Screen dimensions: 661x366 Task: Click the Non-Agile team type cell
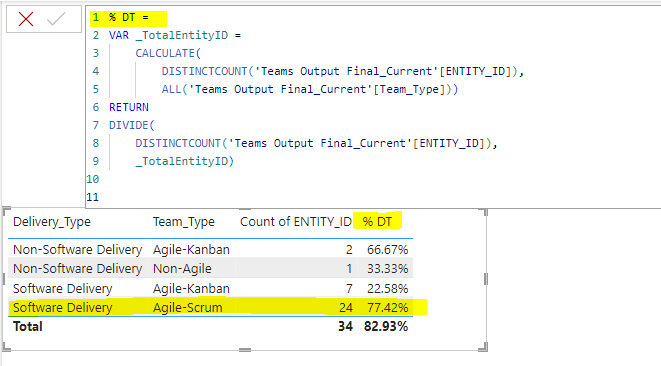[x=182, y=269]
